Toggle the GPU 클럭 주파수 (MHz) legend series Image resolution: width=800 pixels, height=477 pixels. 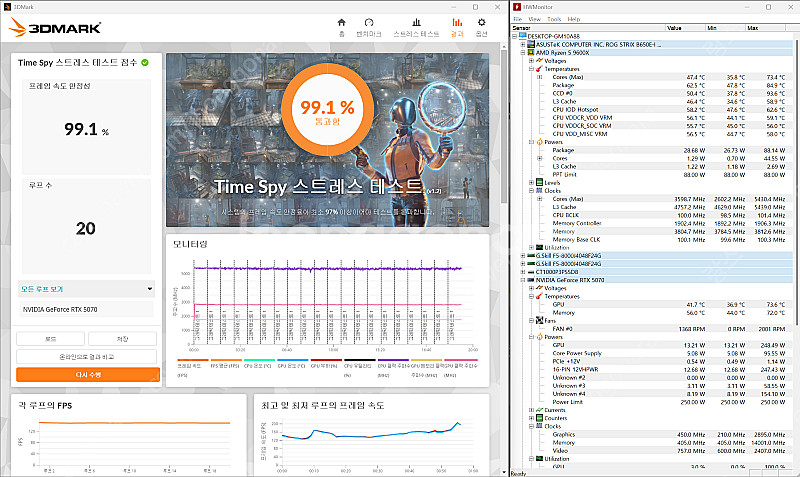pyautogui.click(x=461, y=368)
